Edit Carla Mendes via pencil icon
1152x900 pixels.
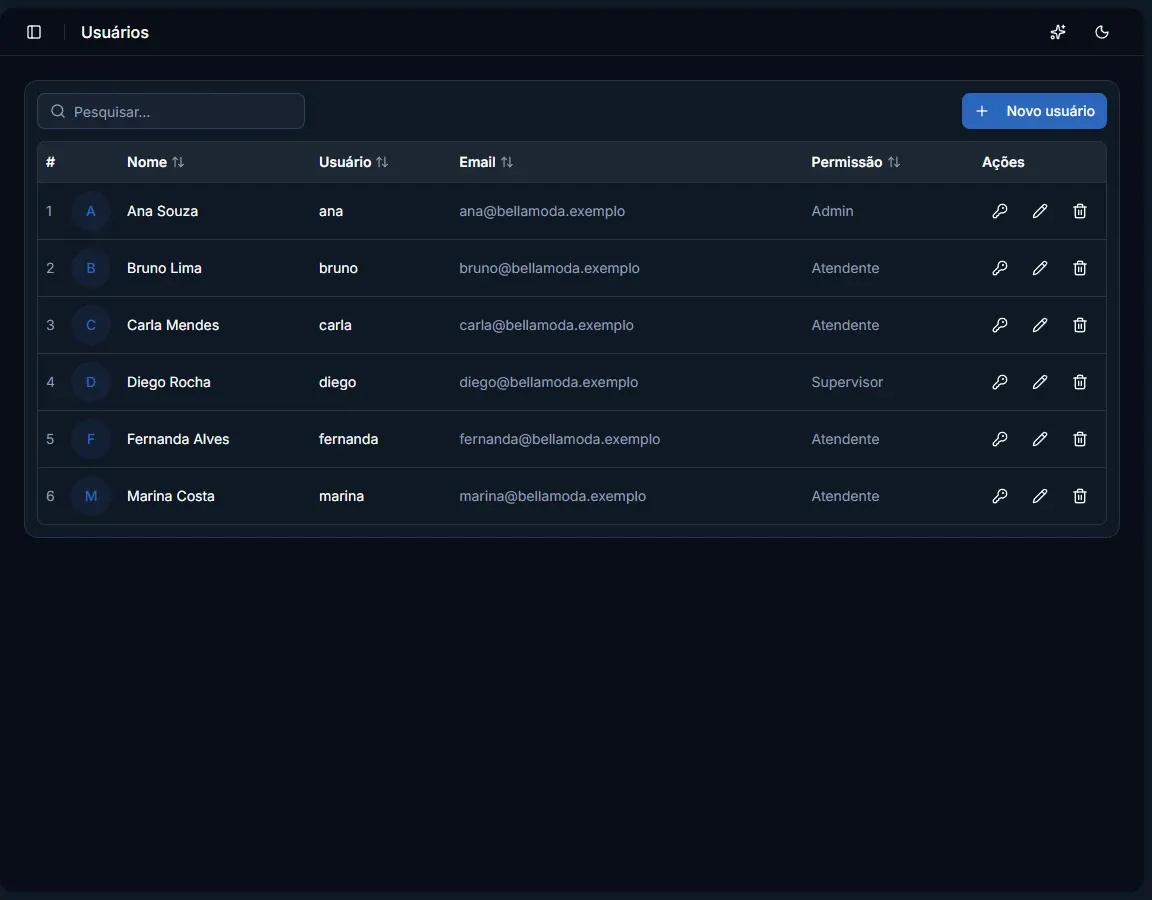point(1040,325)
